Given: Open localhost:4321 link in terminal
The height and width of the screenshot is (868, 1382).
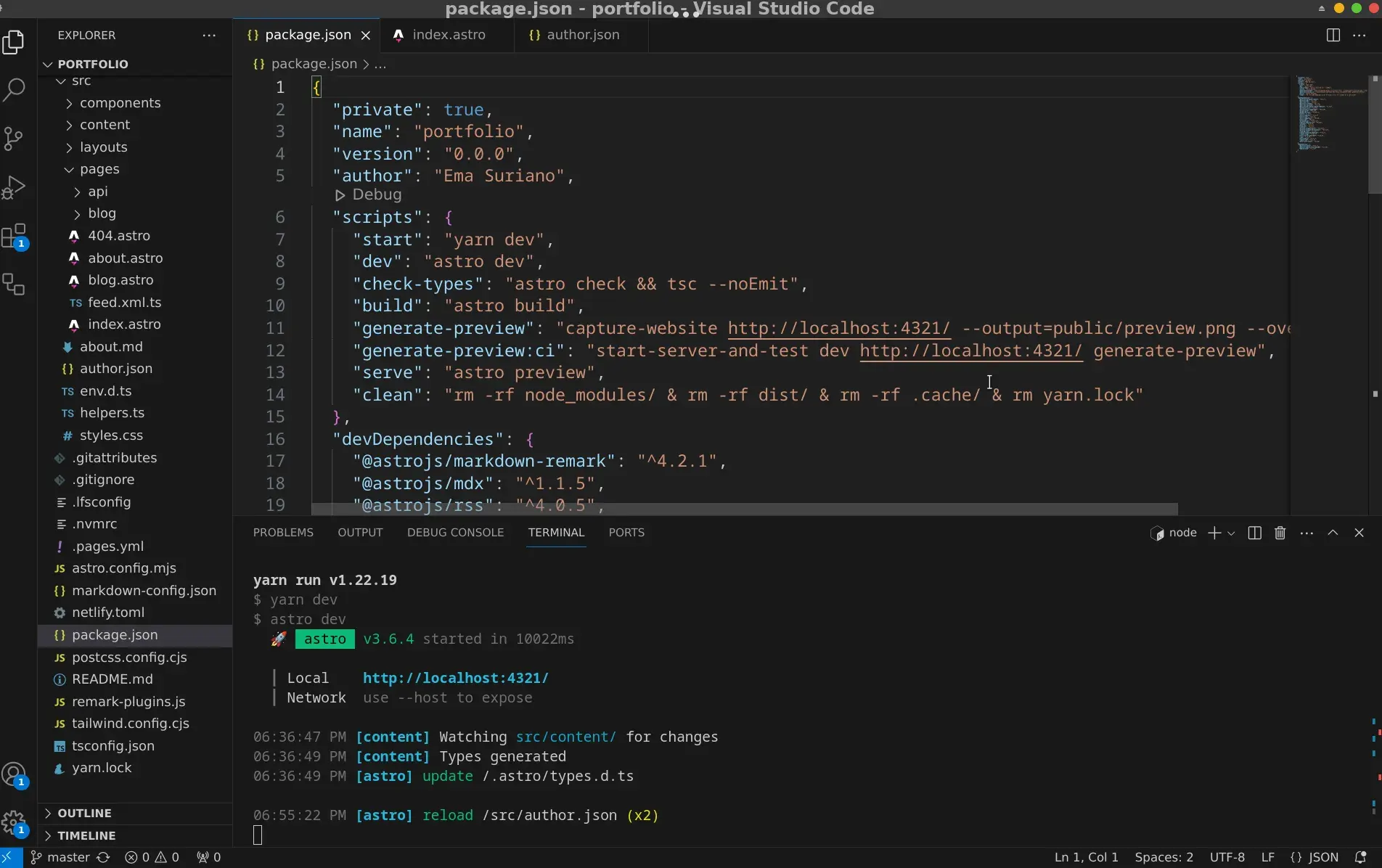Looking at the screenshot, I should [456, 678].
